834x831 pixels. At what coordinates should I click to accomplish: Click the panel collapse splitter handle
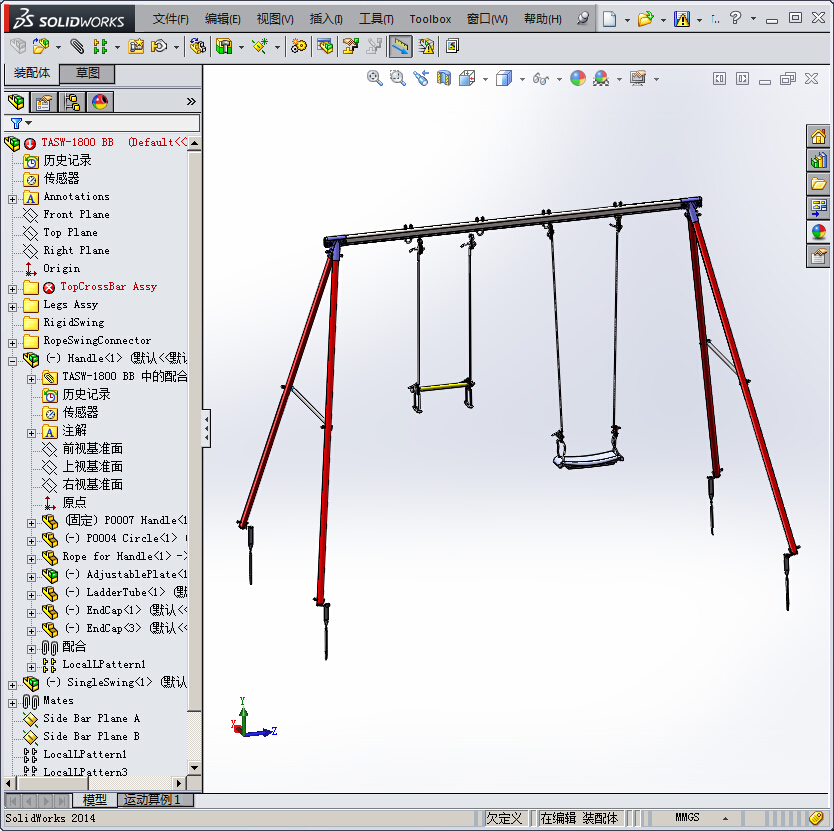(x=206, y=428)
